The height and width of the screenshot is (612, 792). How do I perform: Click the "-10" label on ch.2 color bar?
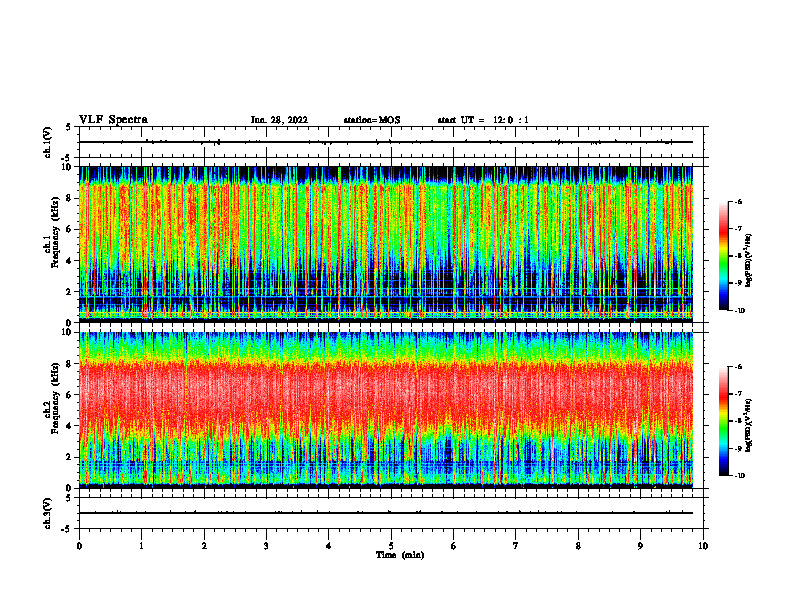[x=739, y=476]
